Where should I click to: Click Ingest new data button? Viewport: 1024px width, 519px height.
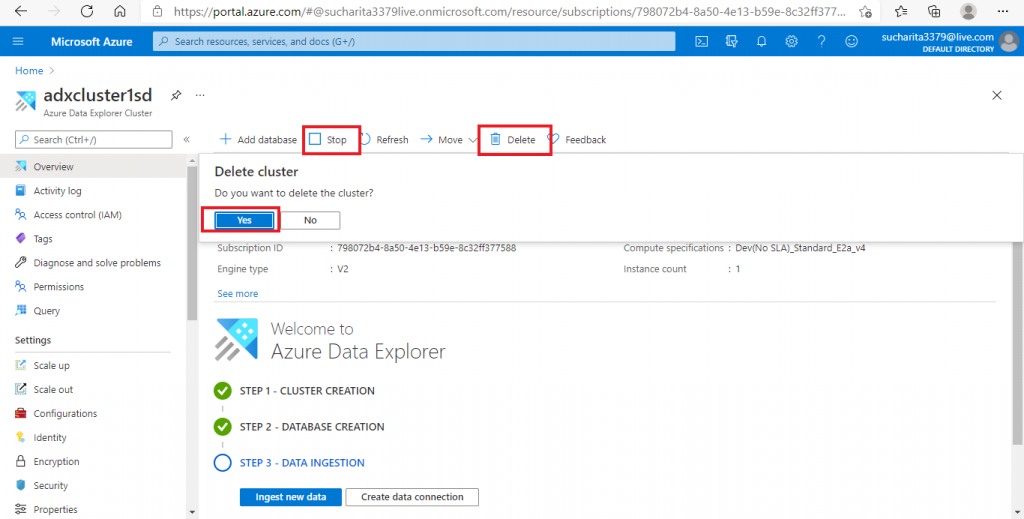tap(290, 497)
